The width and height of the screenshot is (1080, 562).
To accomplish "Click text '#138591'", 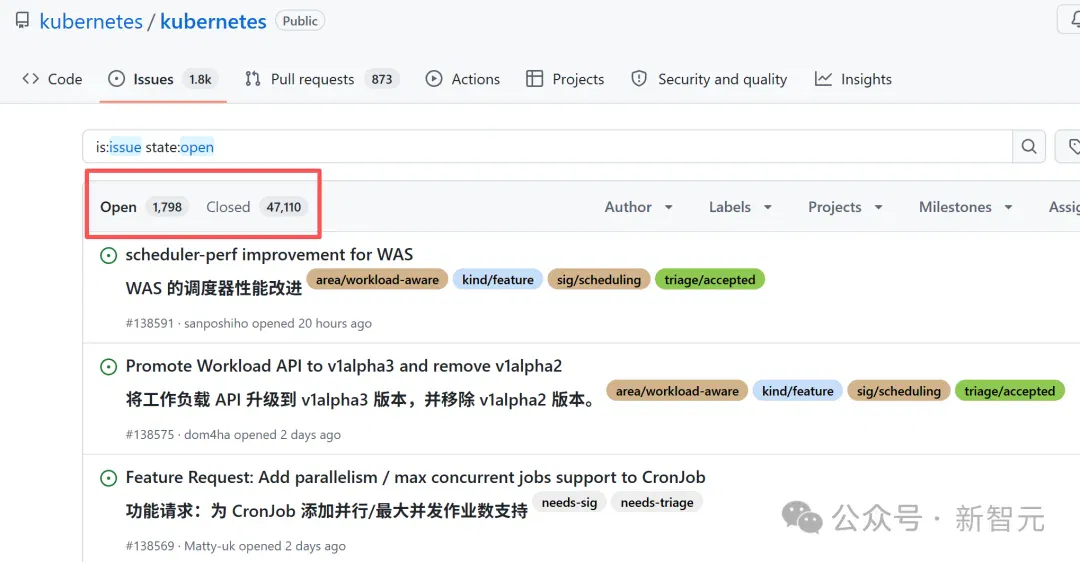I will pos(149,323).
